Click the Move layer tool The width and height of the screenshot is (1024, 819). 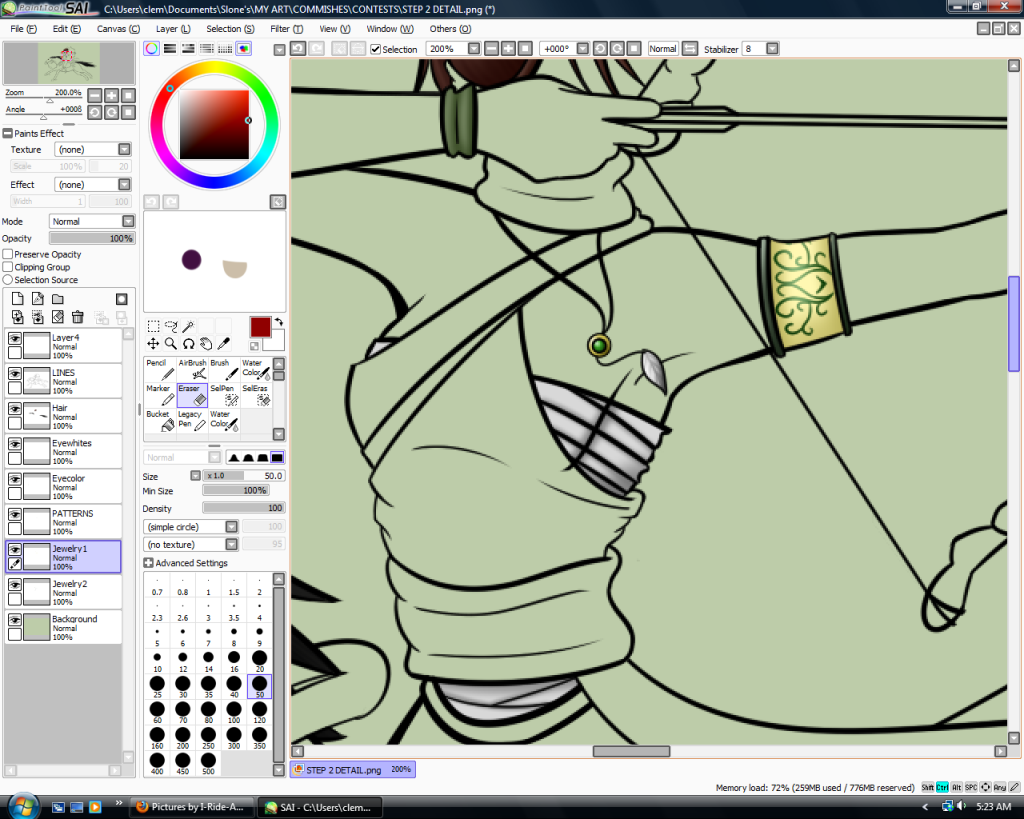[x=153, y=343]
